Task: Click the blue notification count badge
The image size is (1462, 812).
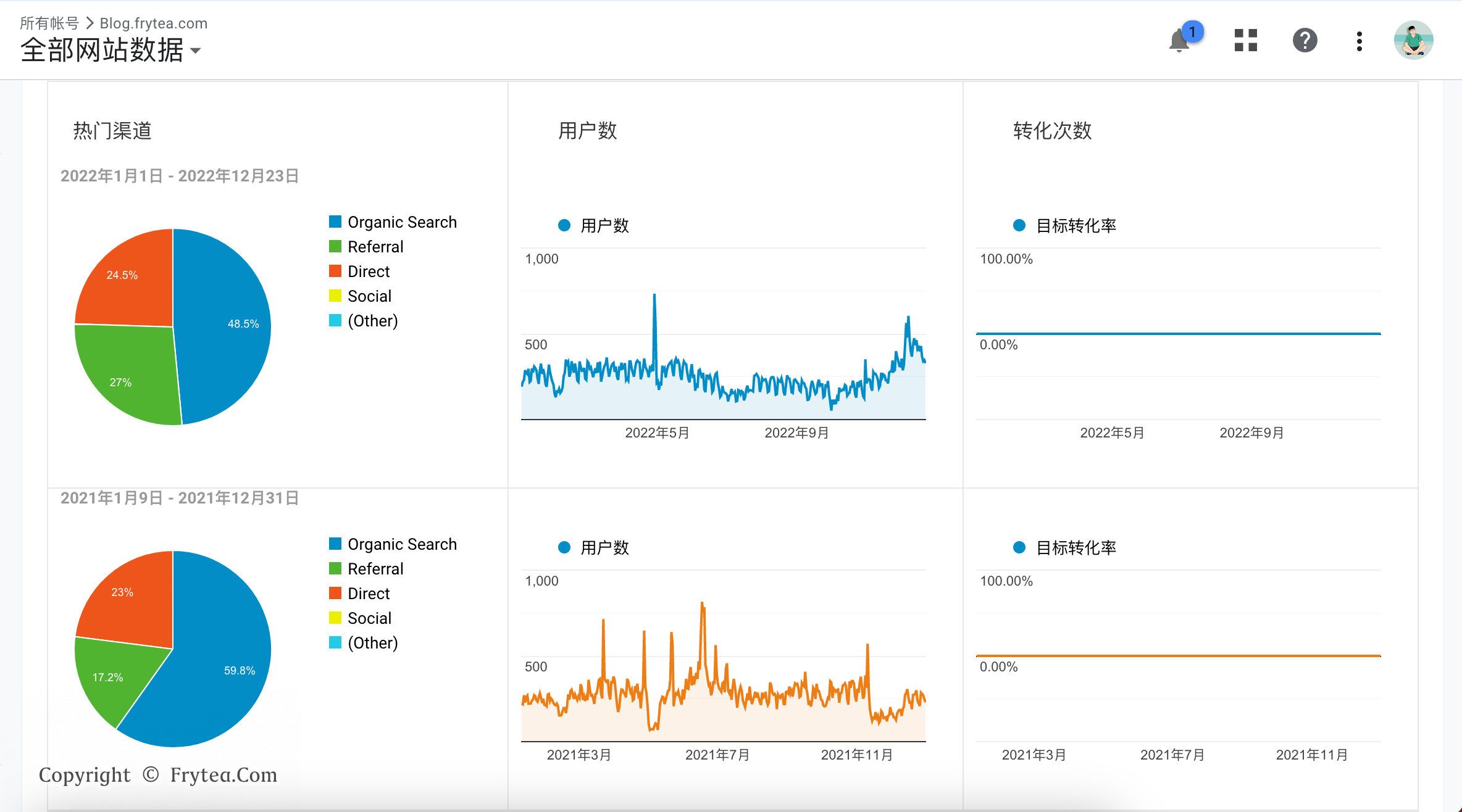Action: (1192, 31)
